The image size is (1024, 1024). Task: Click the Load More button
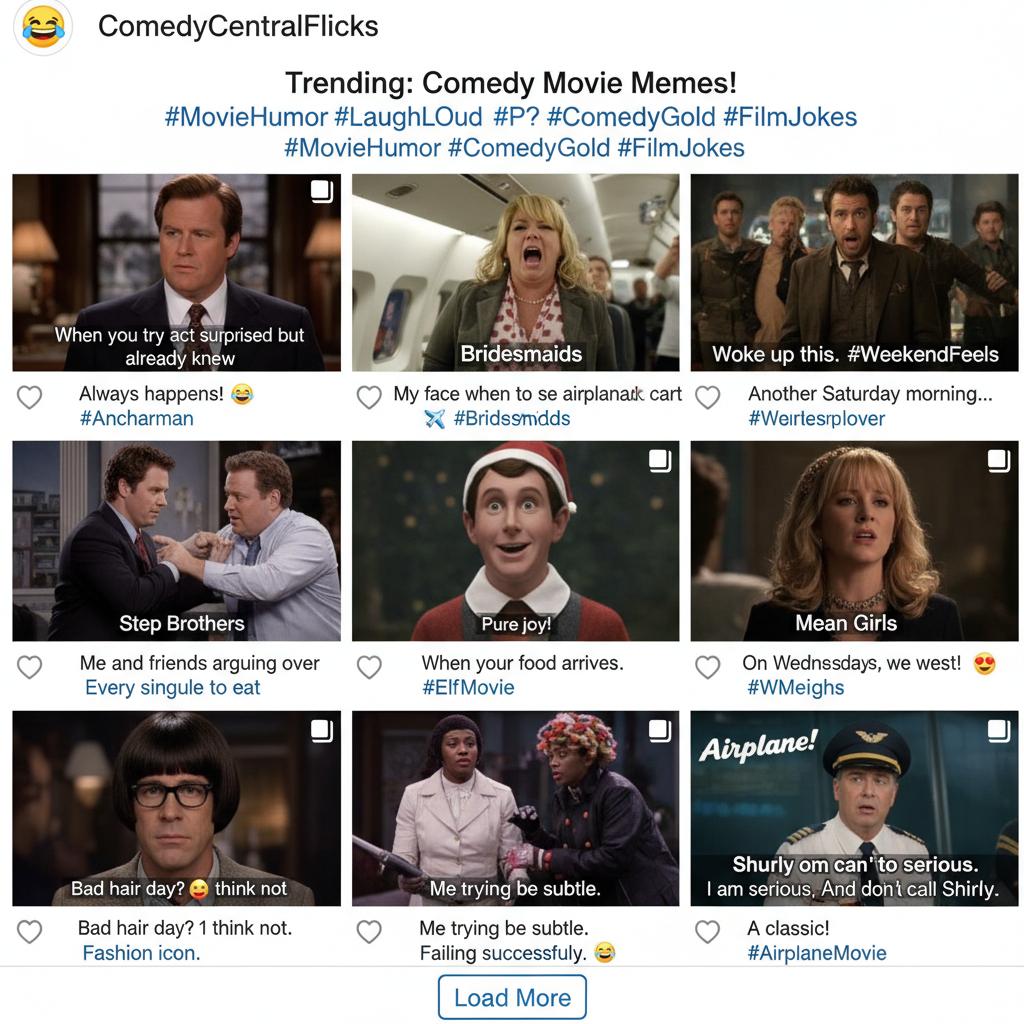512,997
